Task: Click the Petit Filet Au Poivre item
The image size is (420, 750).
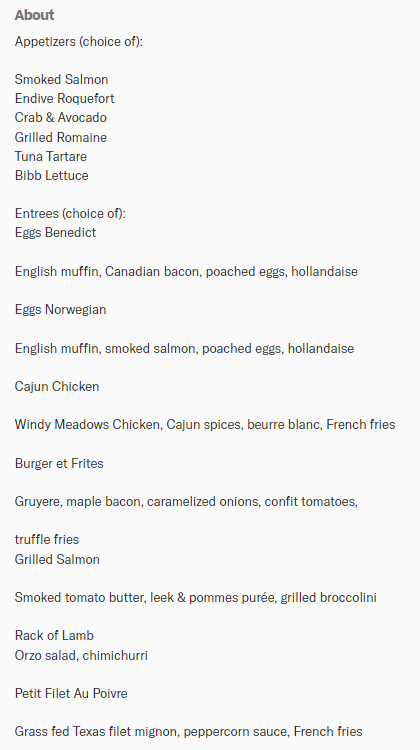Action: (x=71, y=694)
